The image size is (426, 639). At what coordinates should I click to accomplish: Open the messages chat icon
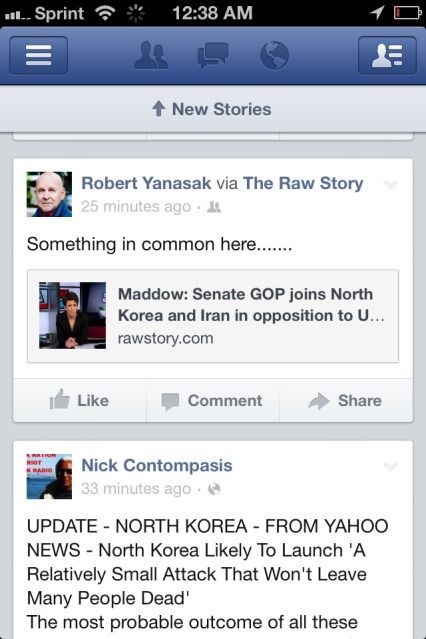(x=212, y=55)
